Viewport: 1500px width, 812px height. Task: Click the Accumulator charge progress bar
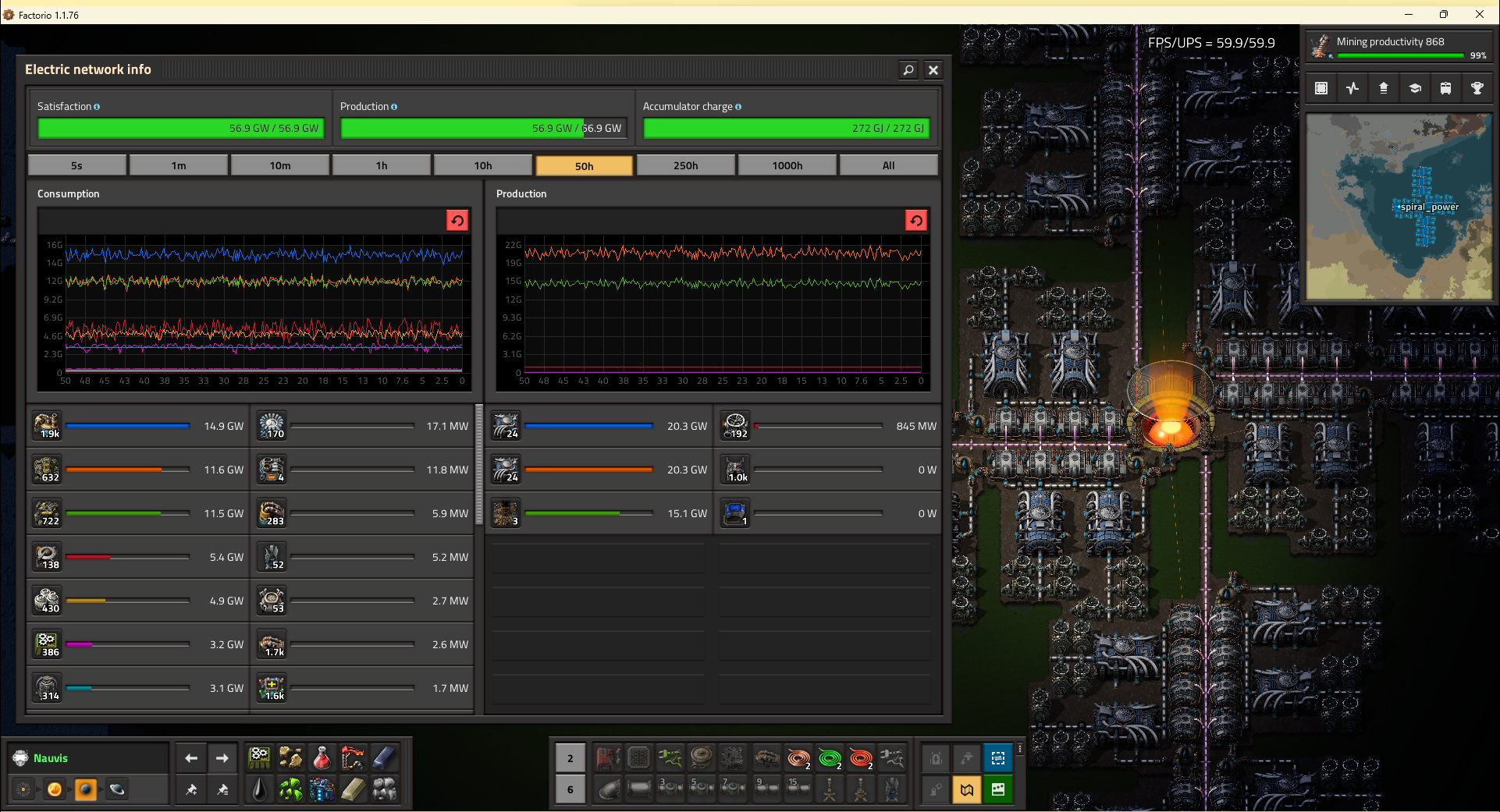[787, 128]
